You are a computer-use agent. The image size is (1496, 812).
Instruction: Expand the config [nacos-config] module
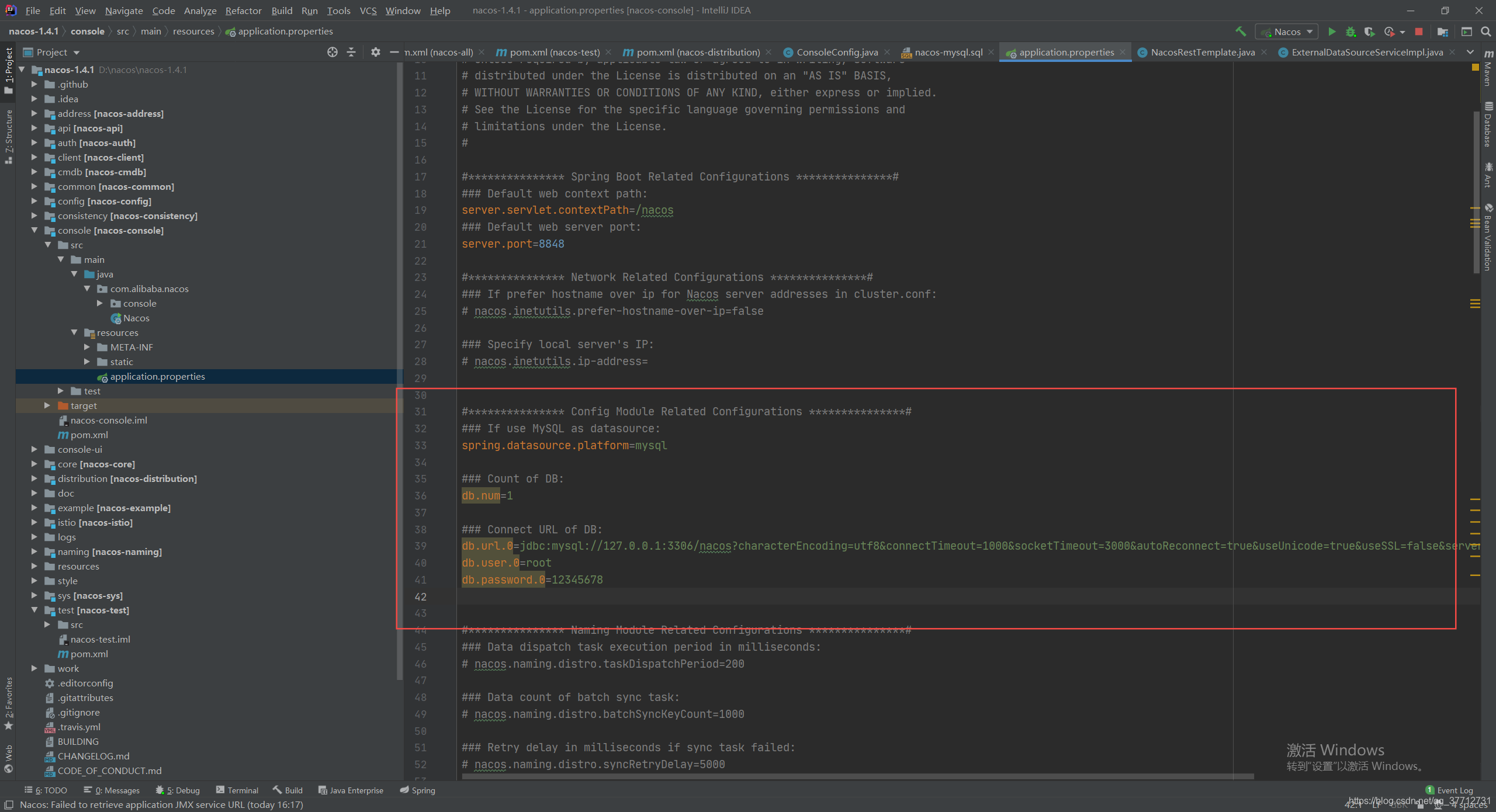click(34, 201)
